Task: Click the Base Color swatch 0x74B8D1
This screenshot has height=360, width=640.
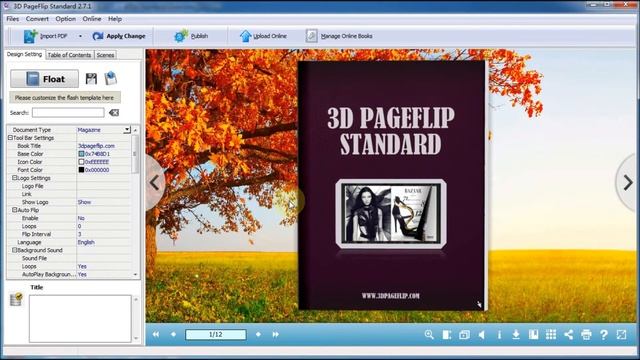Action: [81, 154]
